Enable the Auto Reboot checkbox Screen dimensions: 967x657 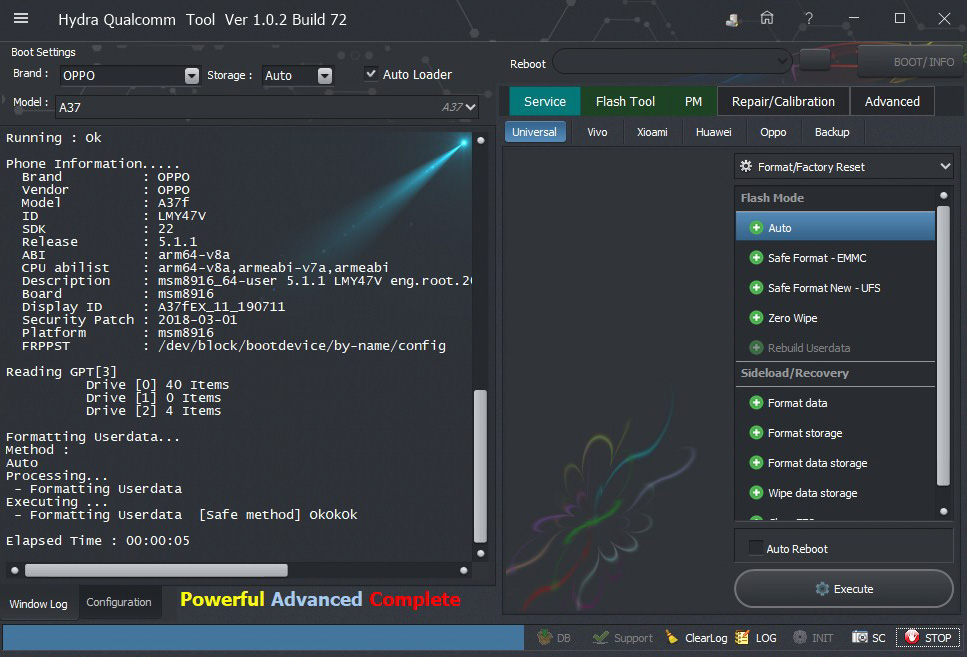click(x=755, y=548)
